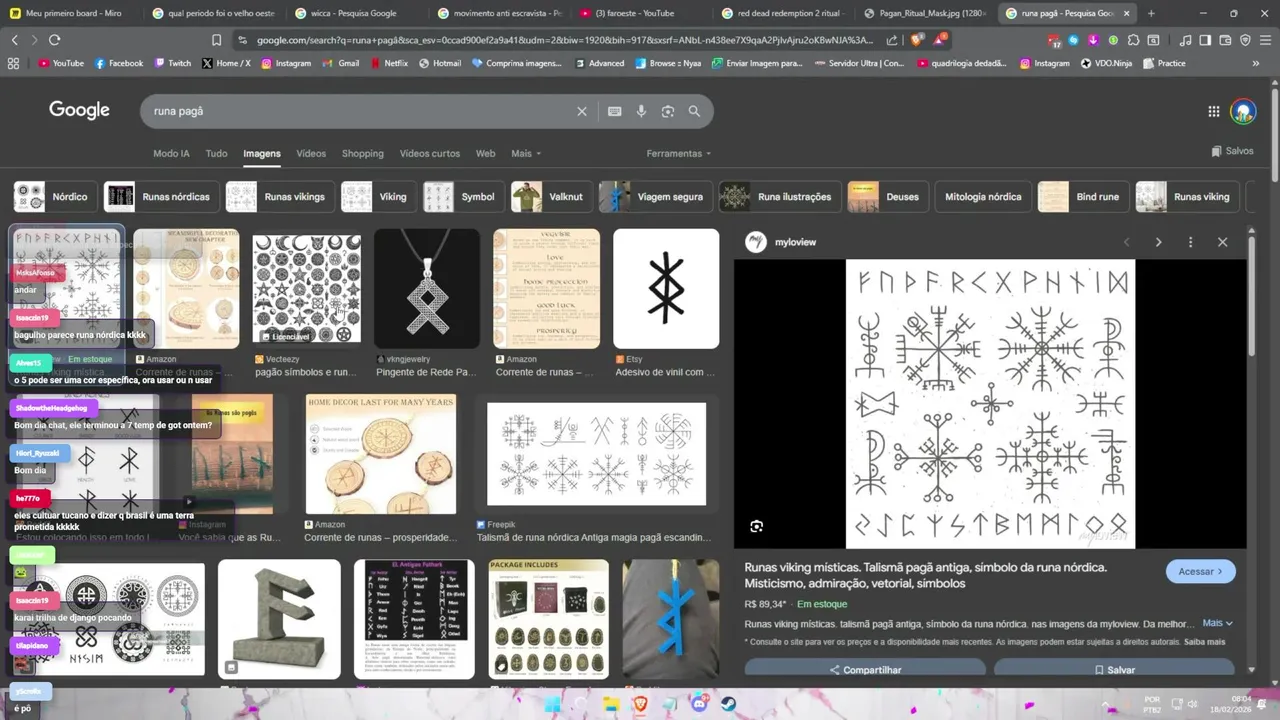Viewport: 1280px width, 720px height.
Task: Open the music note playlist icon
Action: click(1185, 40)
